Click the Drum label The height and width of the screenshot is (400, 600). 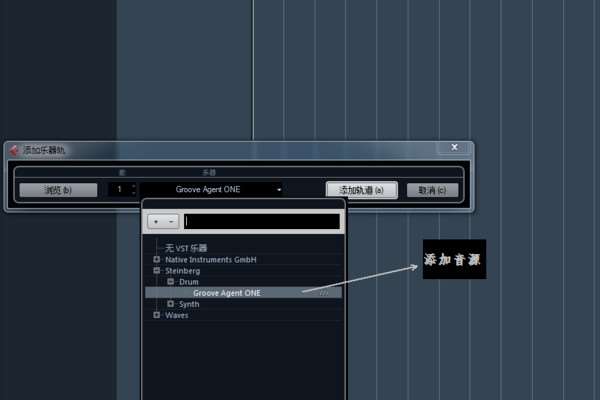point(189,282)
